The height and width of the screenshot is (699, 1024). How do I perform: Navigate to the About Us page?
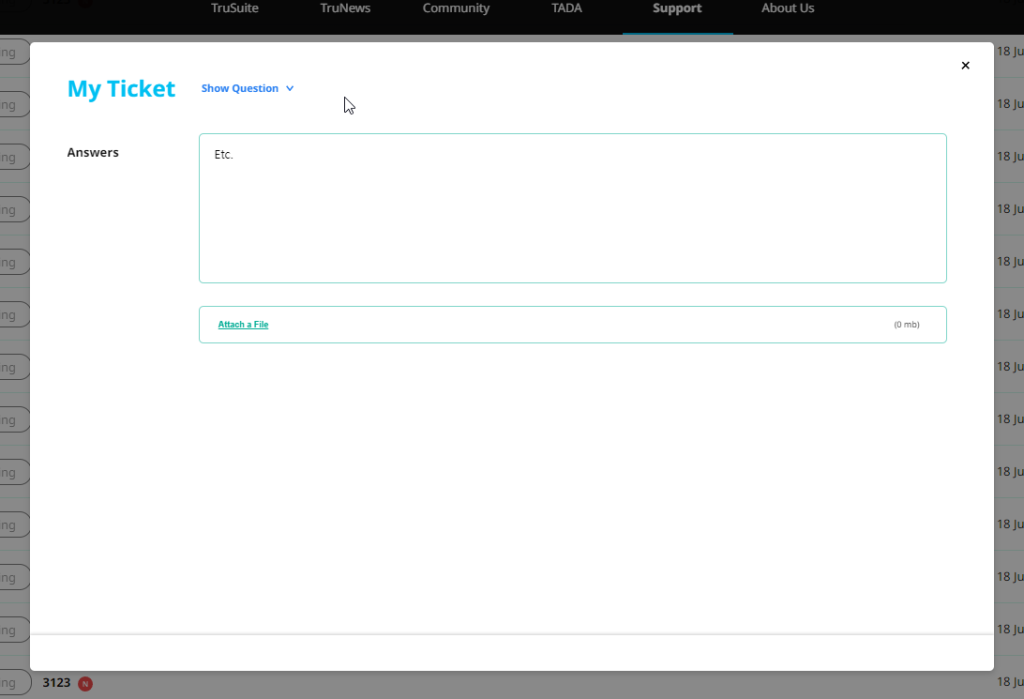tap(788, 9)
